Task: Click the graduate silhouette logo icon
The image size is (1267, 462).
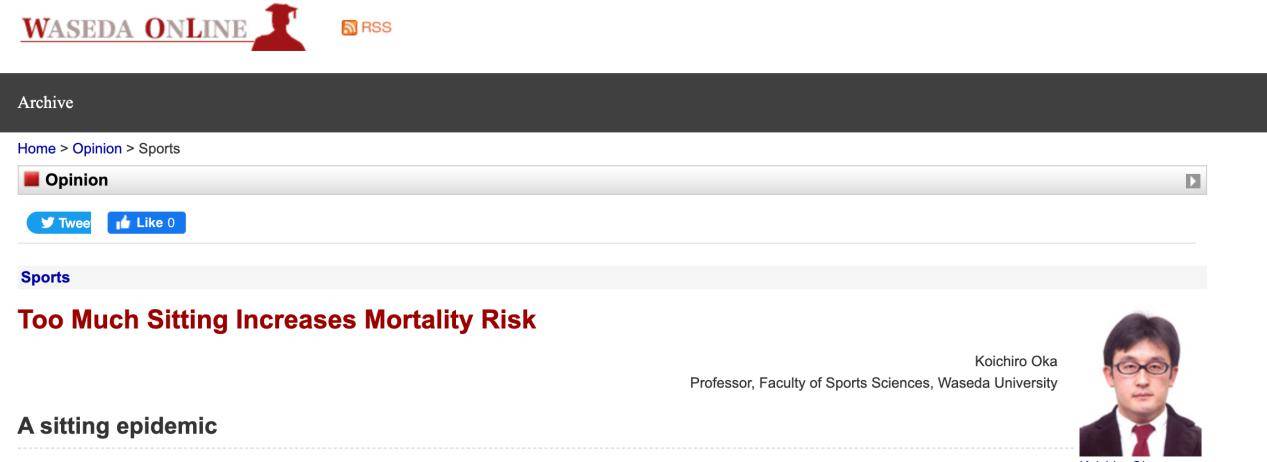Action: [279, 26]
